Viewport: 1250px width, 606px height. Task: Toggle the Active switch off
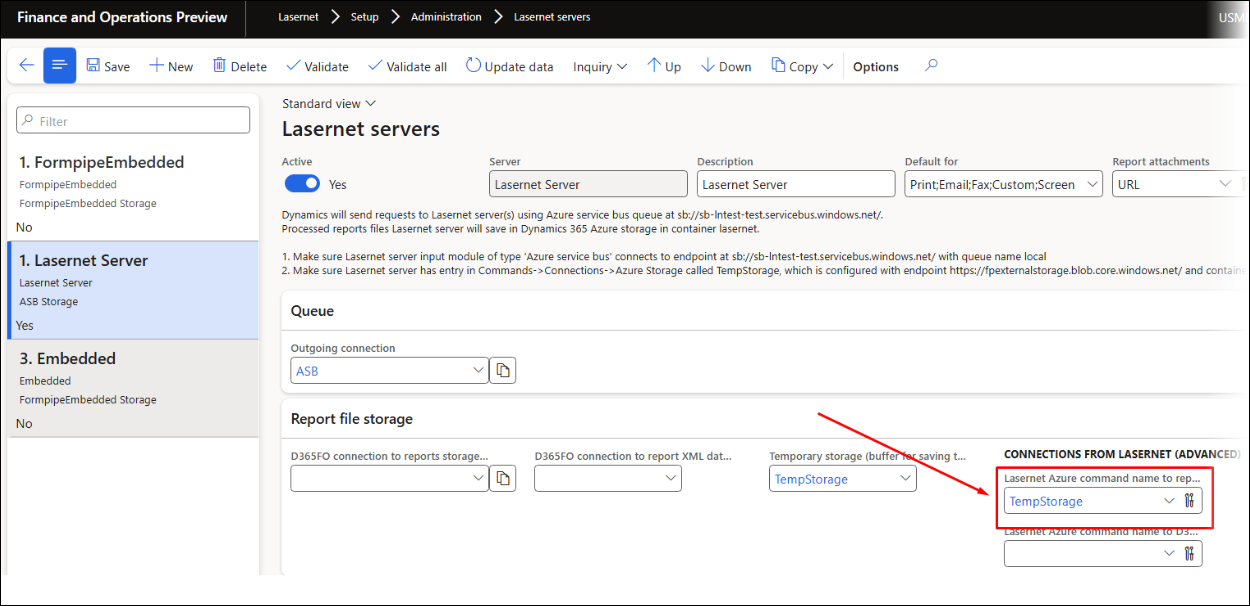[x=302, y=184]
